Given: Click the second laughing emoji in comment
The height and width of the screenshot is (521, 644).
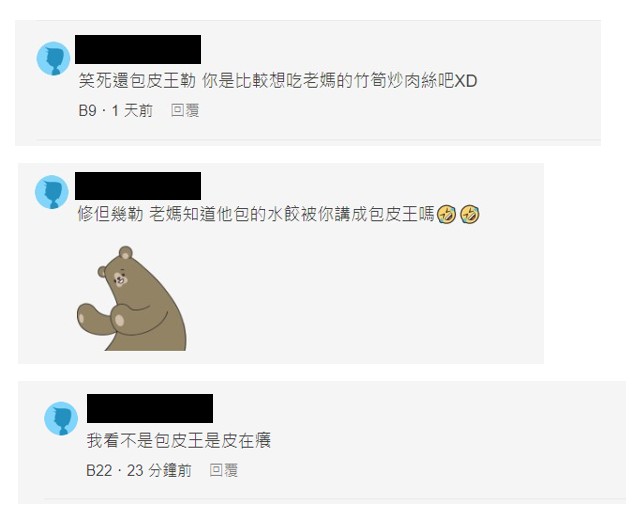Looking at the screenshot, I should 470,214.
